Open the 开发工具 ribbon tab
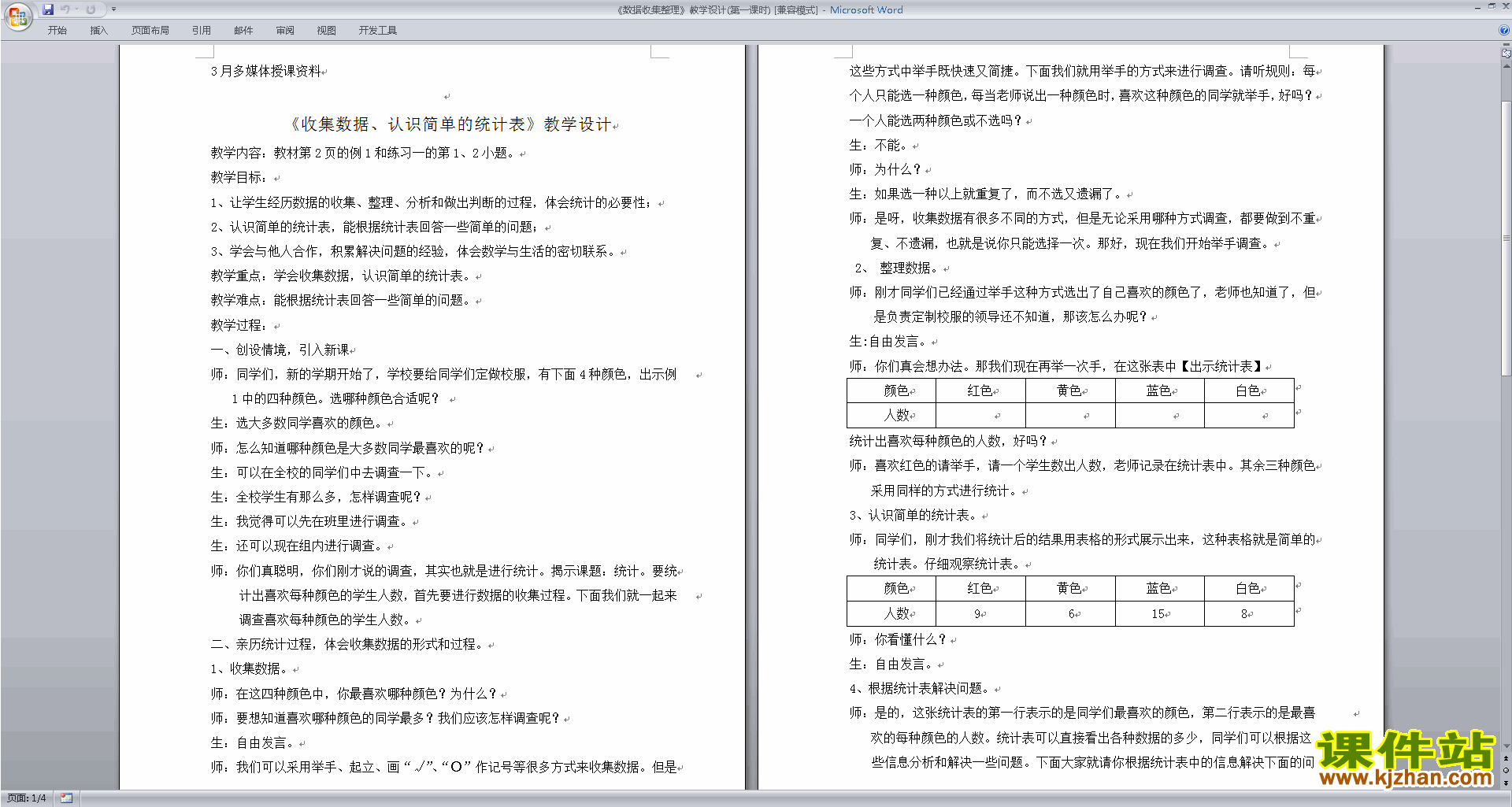 point(378,31)
